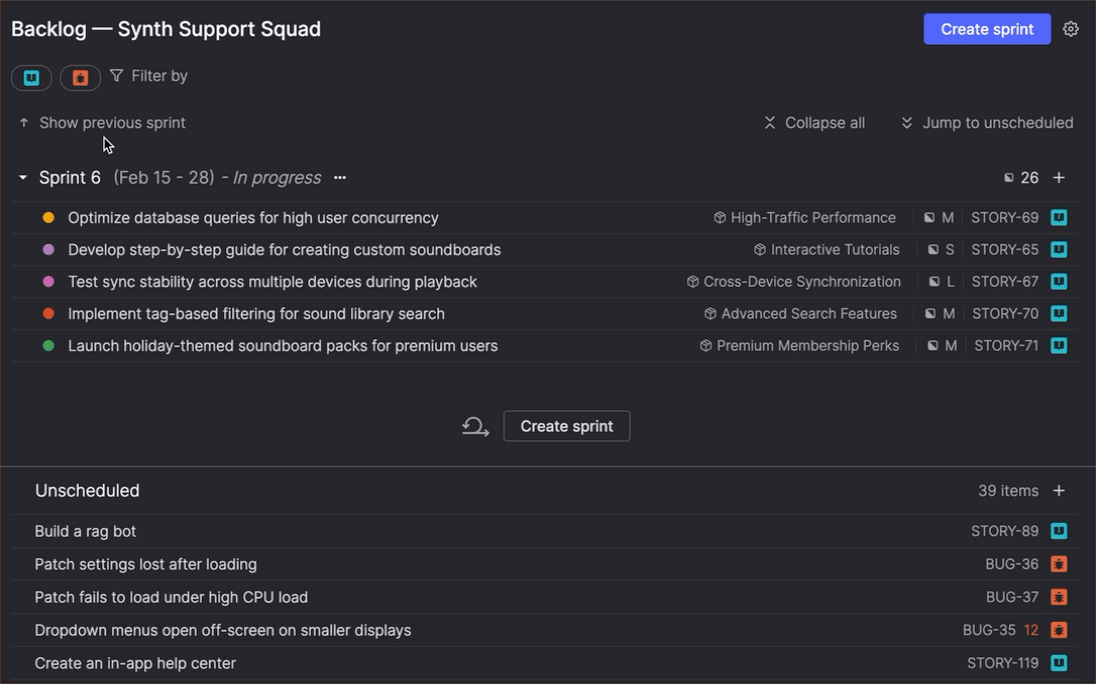The height and width of the screenshot is (684, 1096).
Task: Open the Filter by menu
Action: (x=149, y=76)
